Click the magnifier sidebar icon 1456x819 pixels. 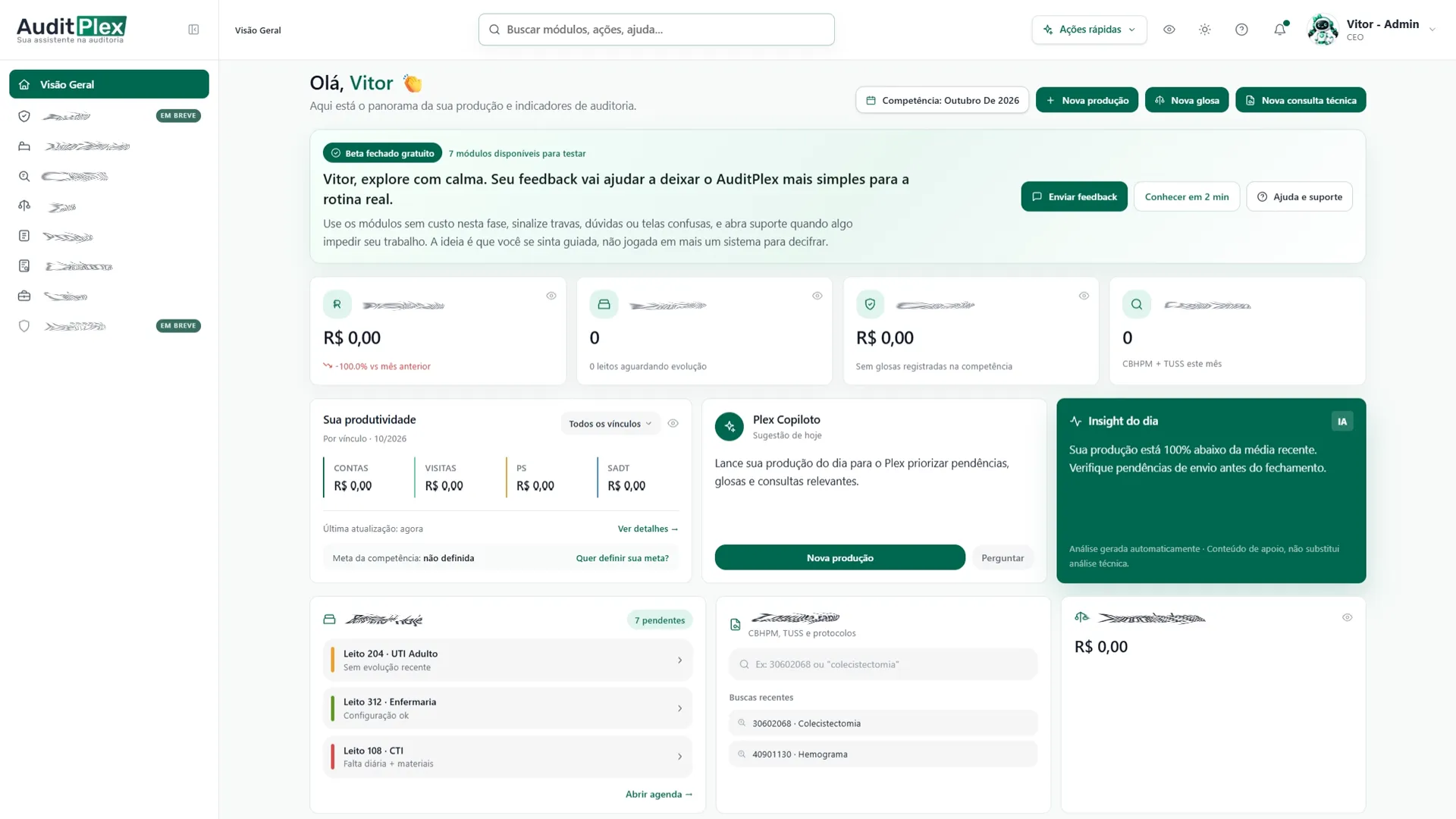click(24, 176)
